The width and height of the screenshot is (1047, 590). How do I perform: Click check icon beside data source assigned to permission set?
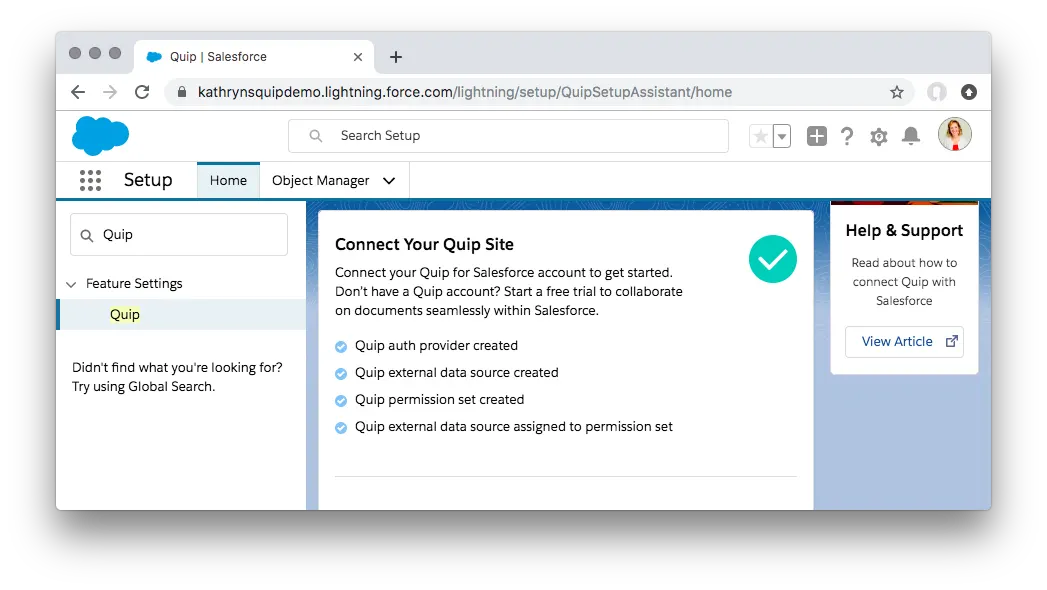click(x=341, y=428)
